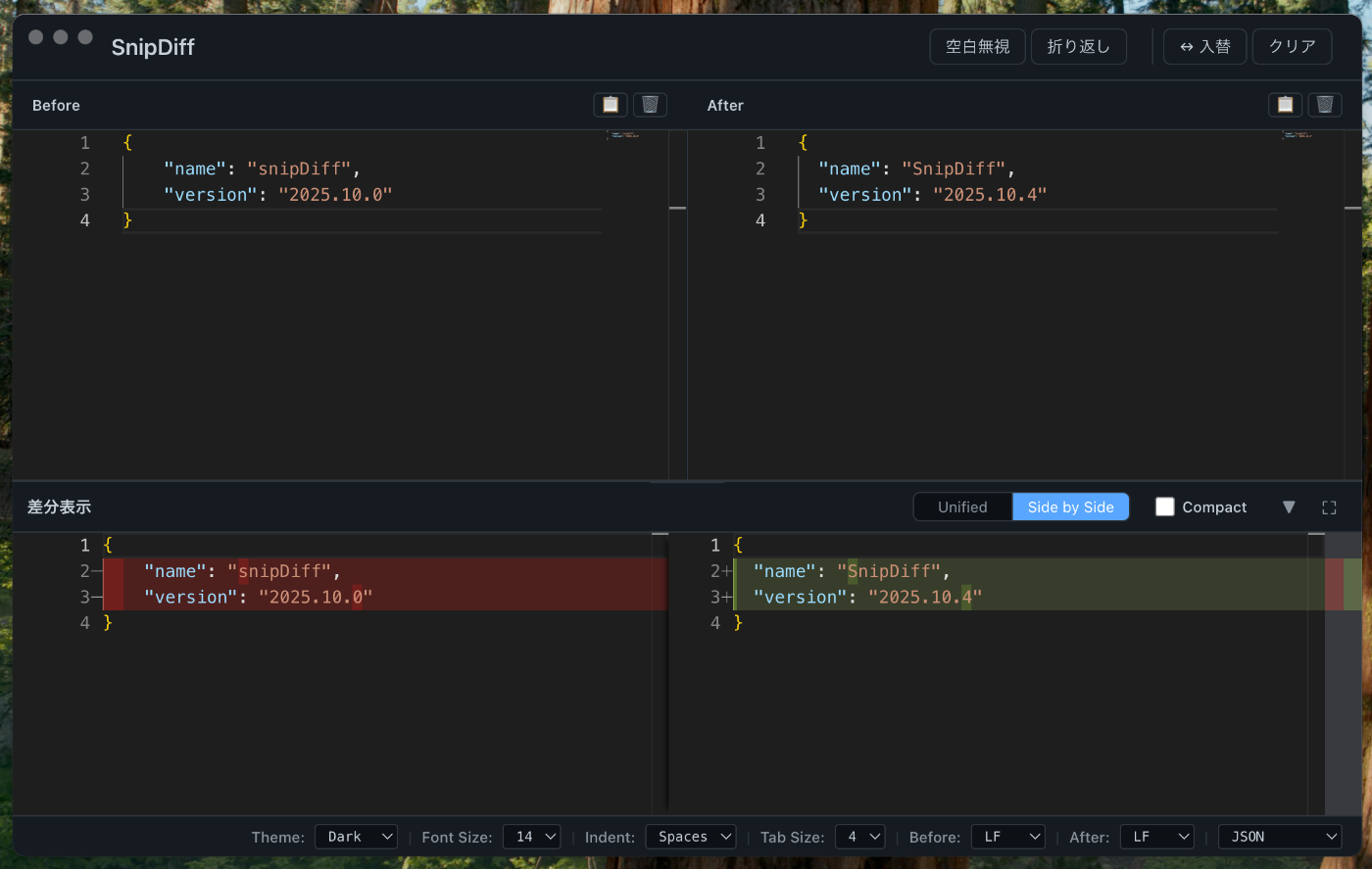Click the クリア button
The width and height of the screenshot is (1372, 869).
tap(1292, 47)
